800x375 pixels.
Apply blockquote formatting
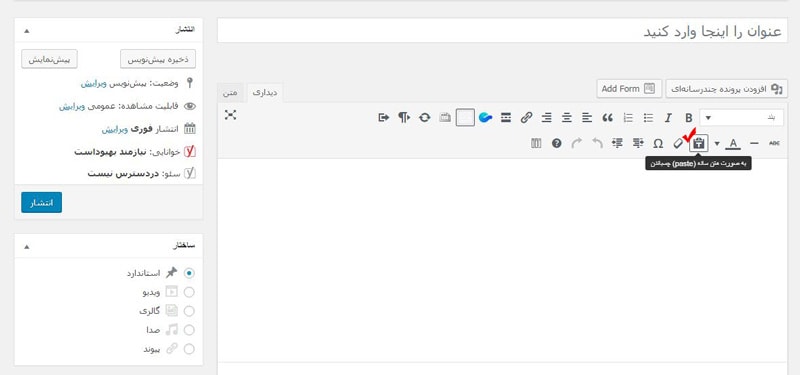click(607, 118)
